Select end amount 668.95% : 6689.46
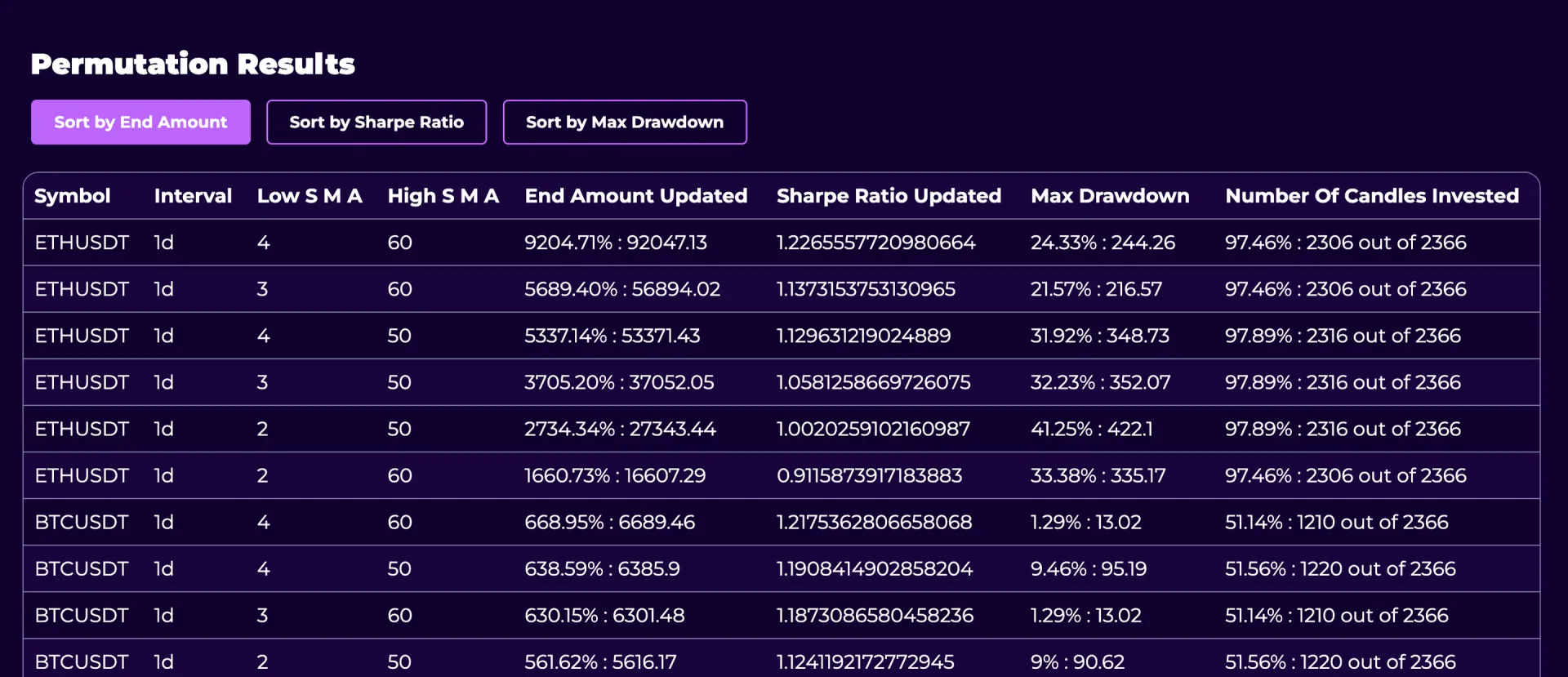1568x677 pixels. click(609, 522)
